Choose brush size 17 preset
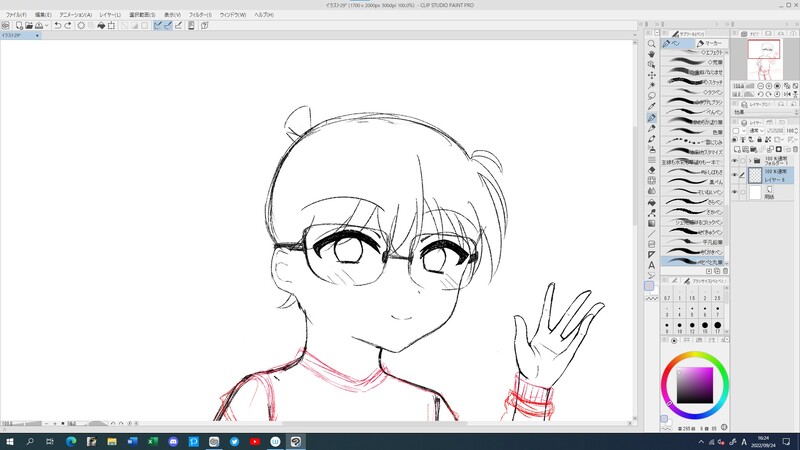800x450 pixels. pyautogui.click(x=717, y=327)
